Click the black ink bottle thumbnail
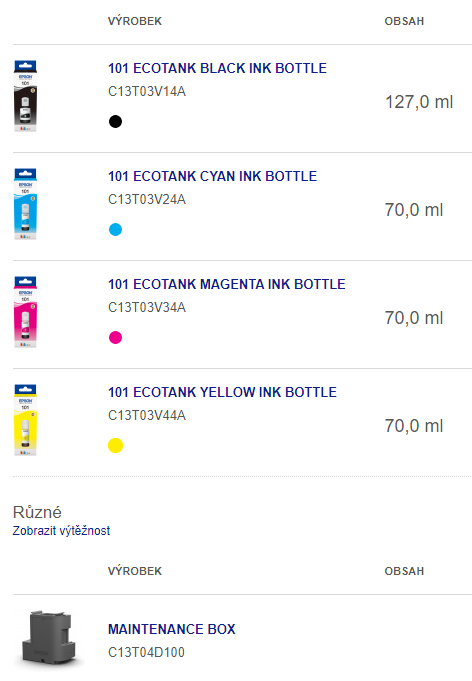Viewport: 472px width, 681px height. pos(25,96)
